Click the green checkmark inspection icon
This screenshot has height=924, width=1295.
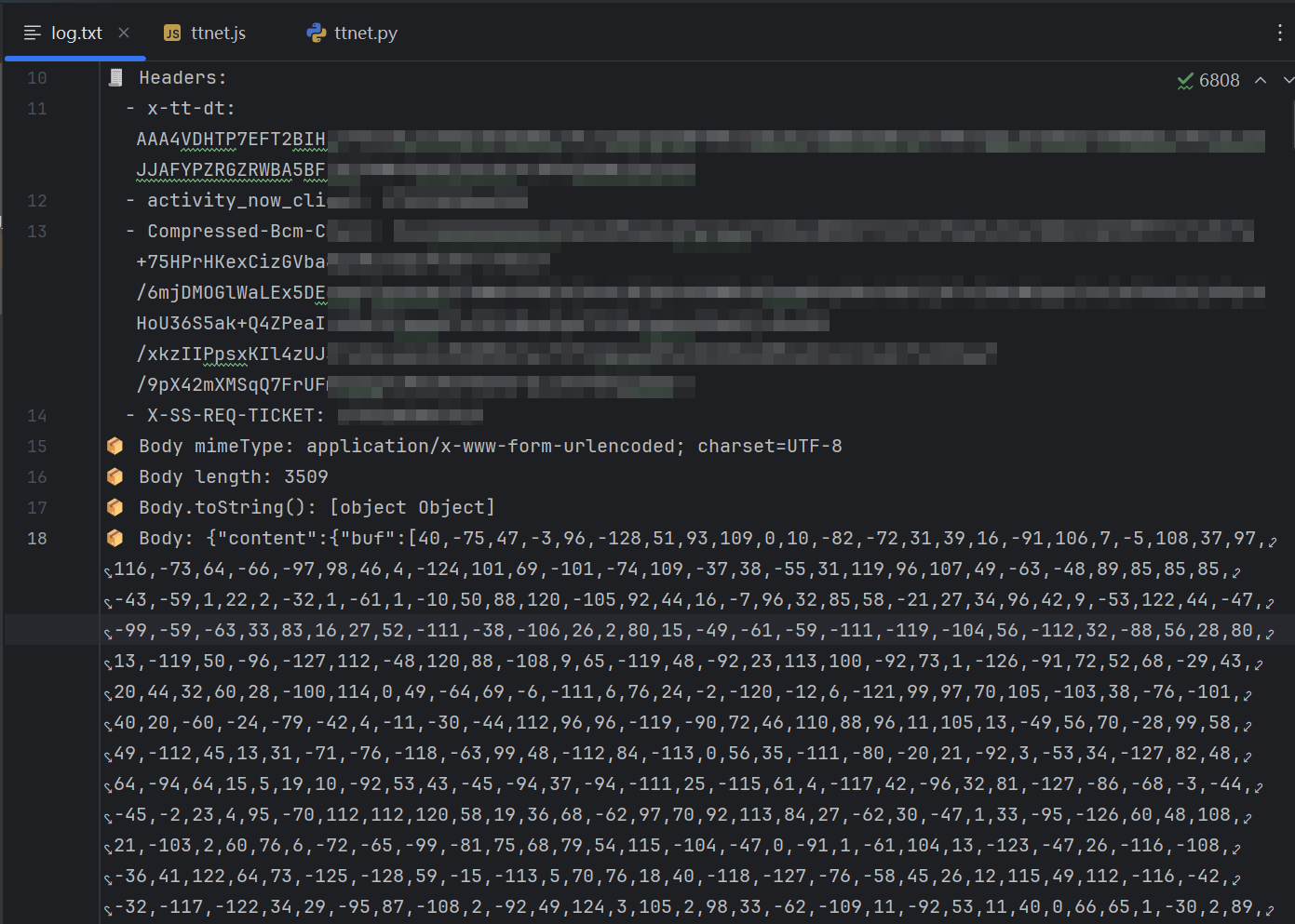(x=1185, y=81)
